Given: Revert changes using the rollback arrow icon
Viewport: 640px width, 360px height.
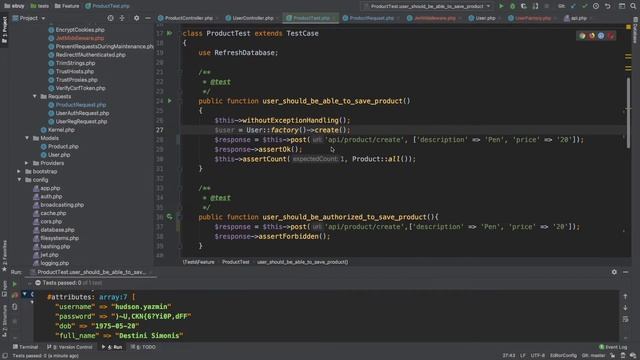Looking at the screenshot, I should [608, 6].
